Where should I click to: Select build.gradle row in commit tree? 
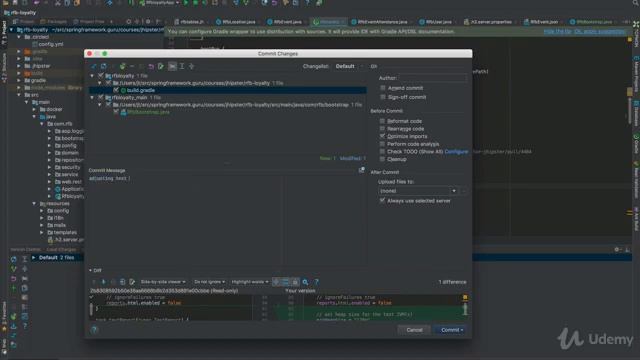(x=228, y=90)
